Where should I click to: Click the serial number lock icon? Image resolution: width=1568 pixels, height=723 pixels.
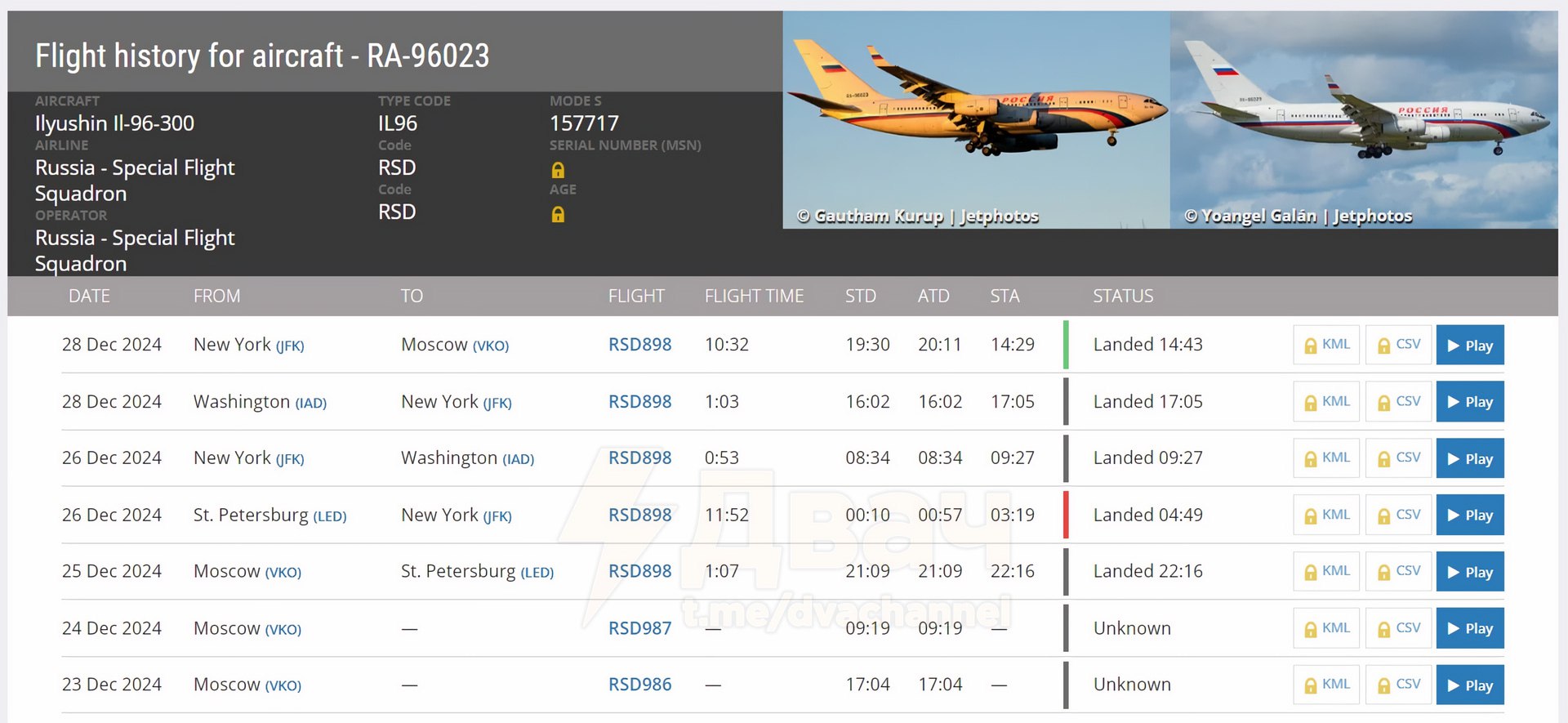click(558, 170)
